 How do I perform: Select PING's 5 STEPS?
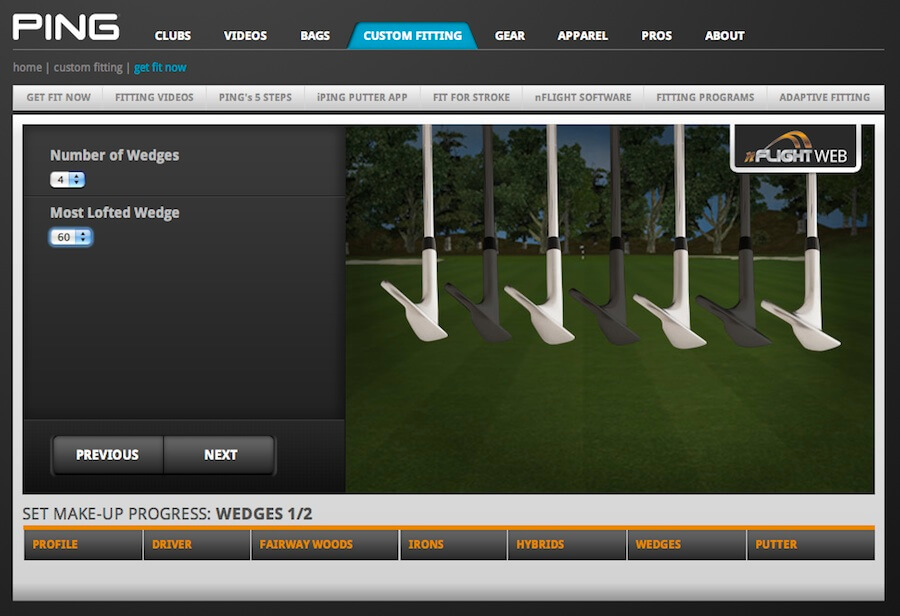coord(255,97)
